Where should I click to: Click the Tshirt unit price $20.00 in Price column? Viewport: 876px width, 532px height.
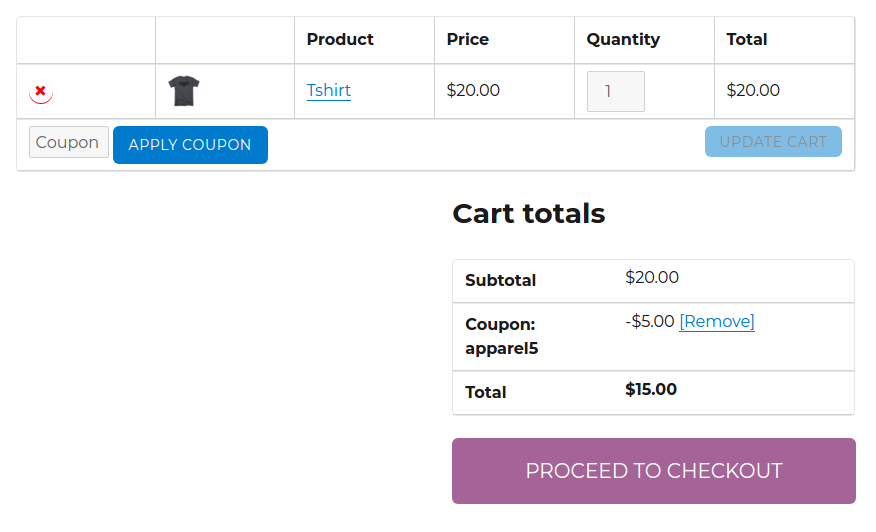point(473,91)
